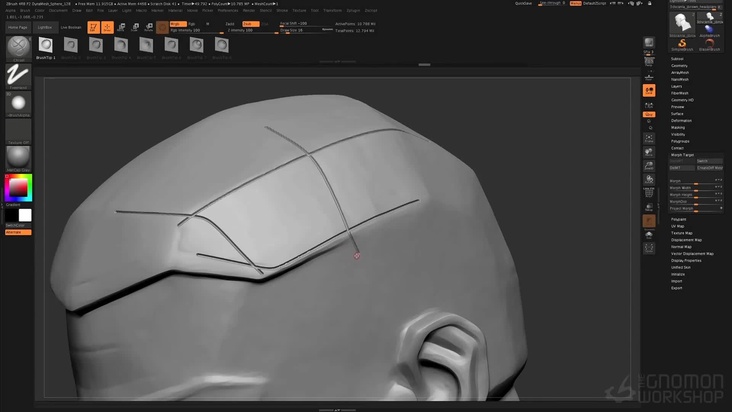Toggle Draw mode button

[107, 27]
